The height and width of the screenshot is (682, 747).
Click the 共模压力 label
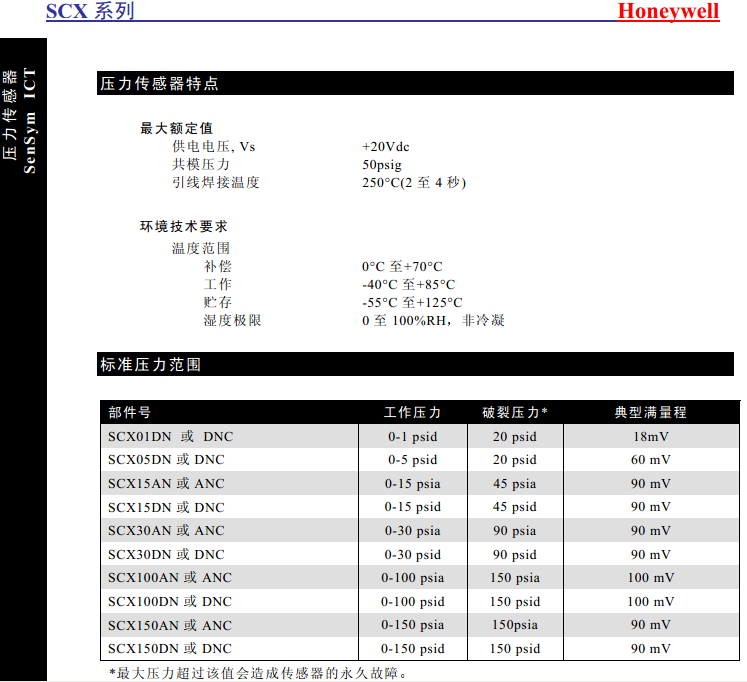(201, 164)
